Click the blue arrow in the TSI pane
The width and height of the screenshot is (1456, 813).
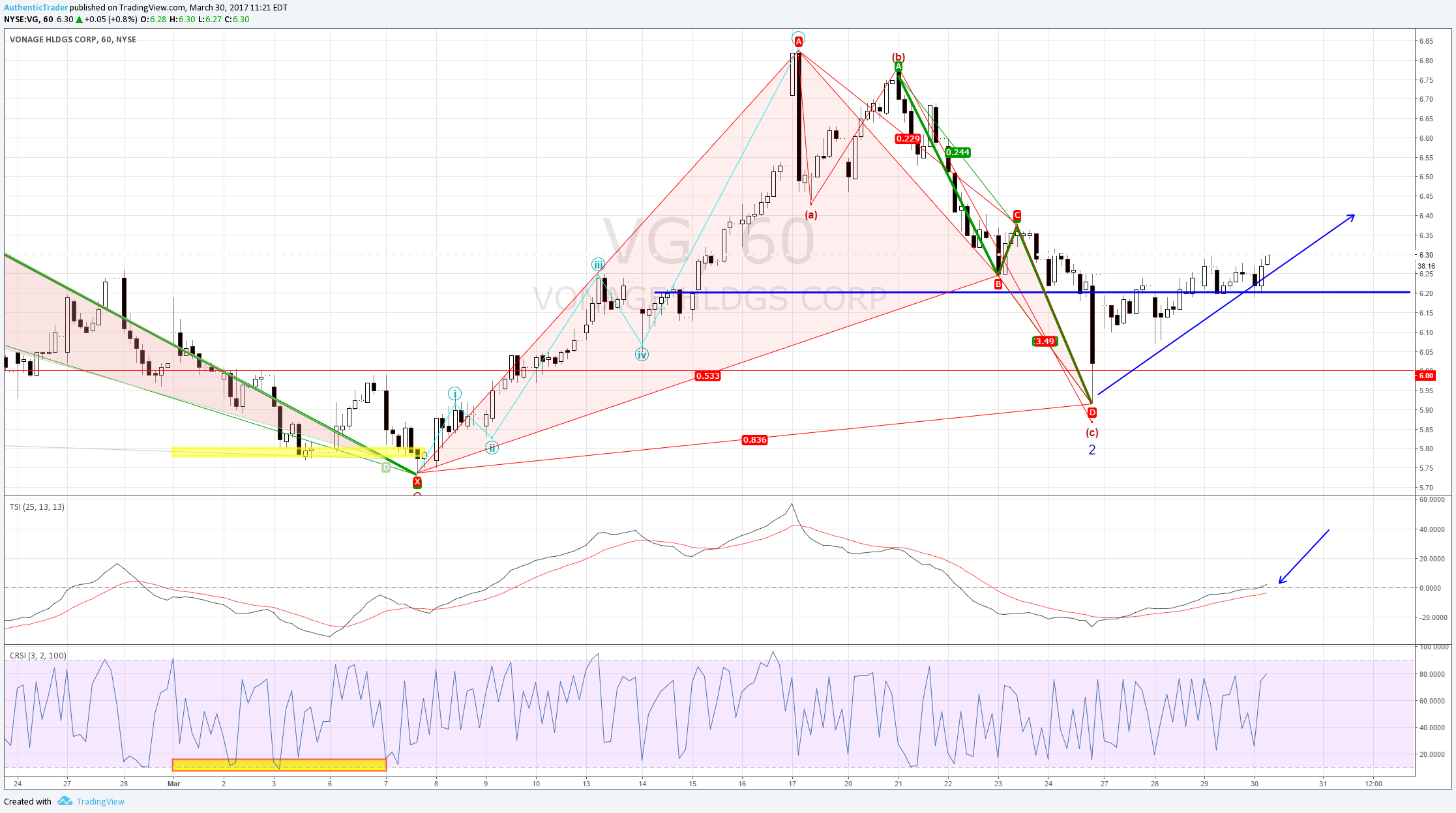tap(1304, 556)
